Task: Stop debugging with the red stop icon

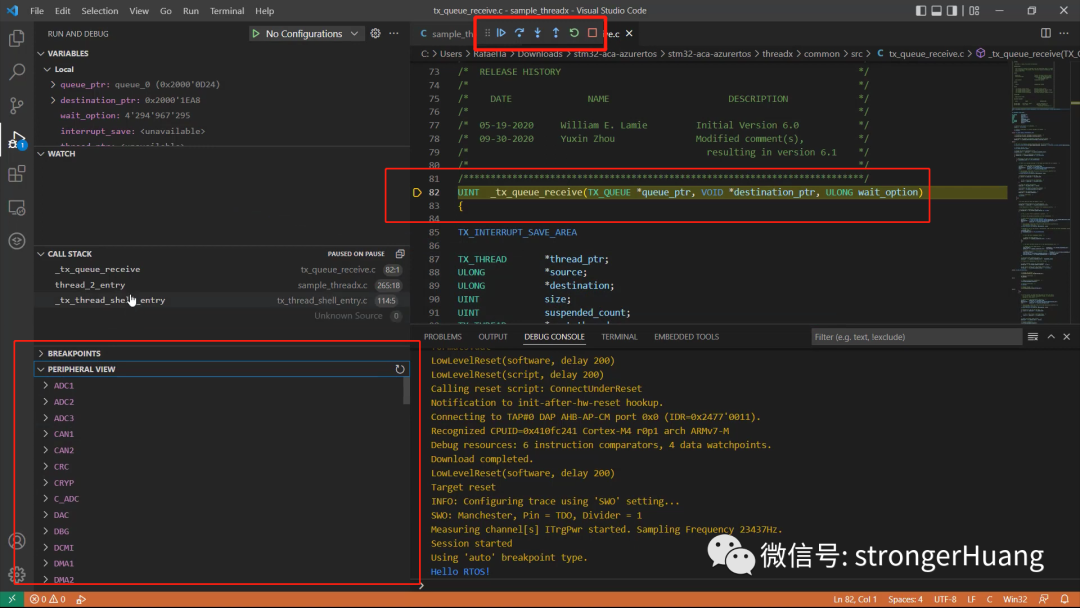Action: click(592, 33)
